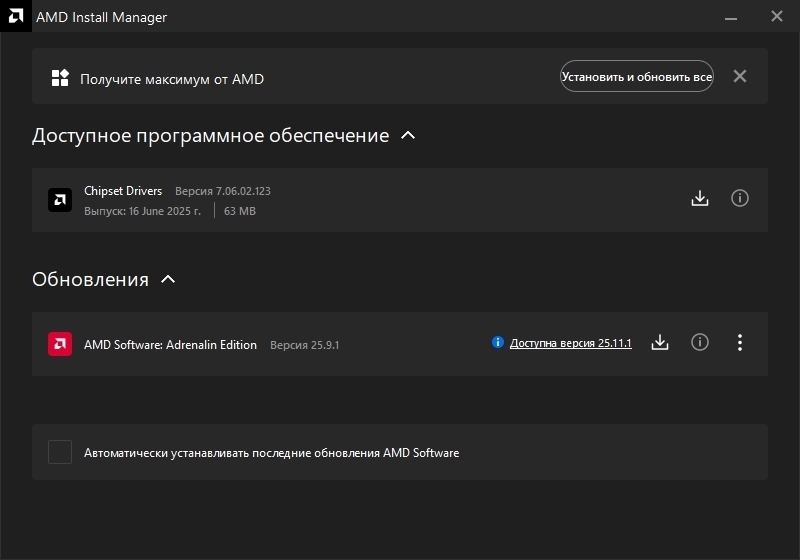This screenshot has width=800, height=560.
Task: Click the Chipset Drivers AMD logo icon
Action: [x=60, y=200]
